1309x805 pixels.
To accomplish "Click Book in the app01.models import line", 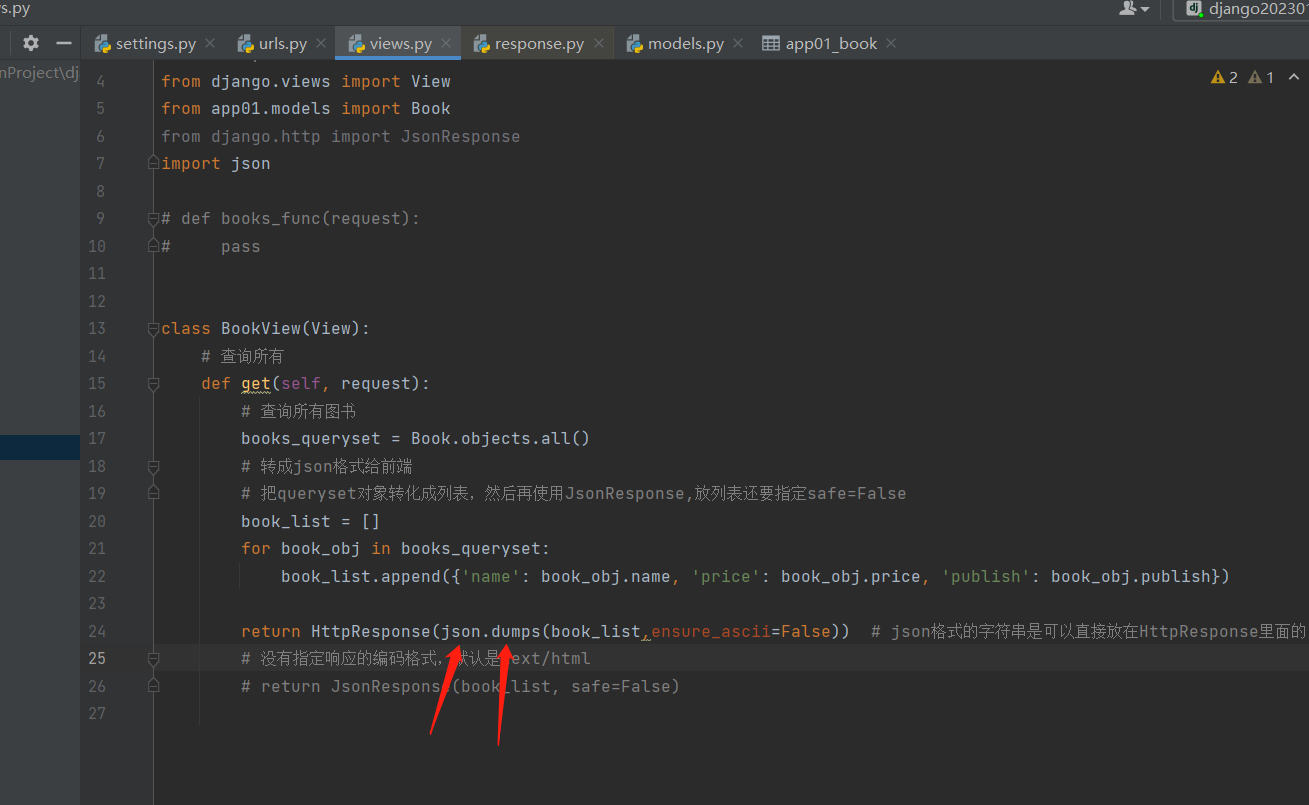I will click(x=431, y=108).
